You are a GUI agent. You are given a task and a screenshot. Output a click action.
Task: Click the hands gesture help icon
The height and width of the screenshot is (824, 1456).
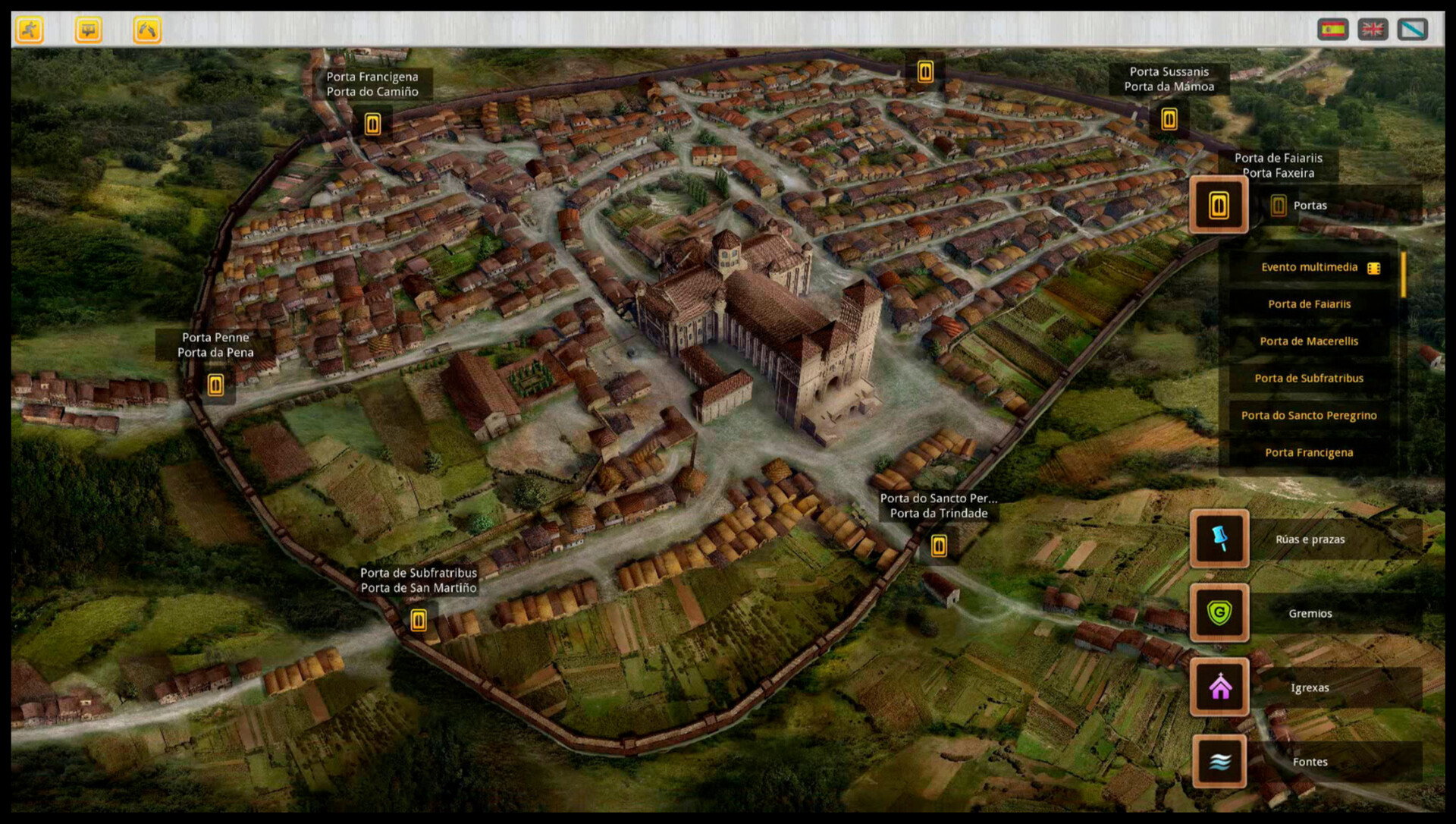pos(147,30)
